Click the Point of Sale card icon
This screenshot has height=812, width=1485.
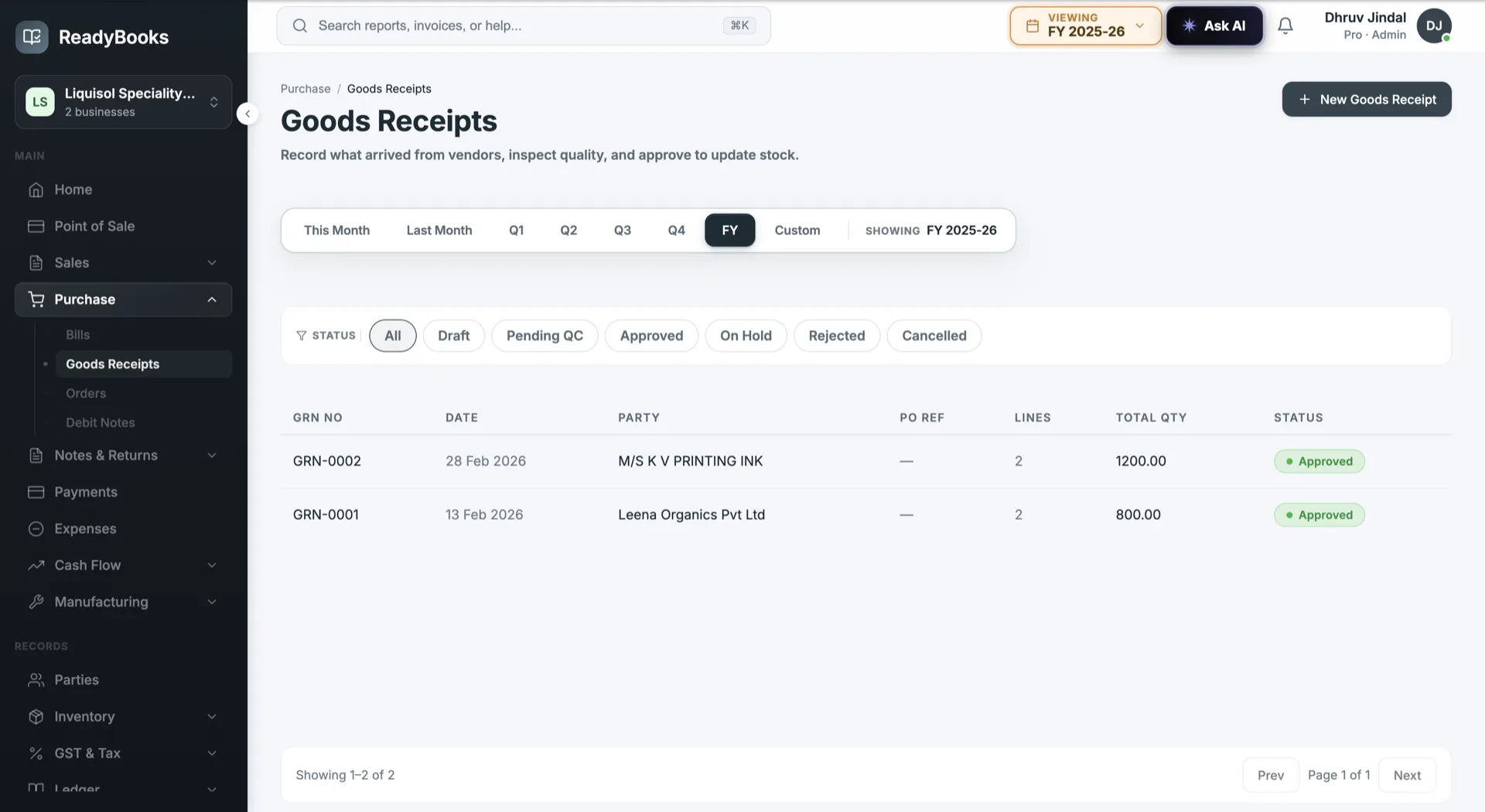[x=36, y=226]
